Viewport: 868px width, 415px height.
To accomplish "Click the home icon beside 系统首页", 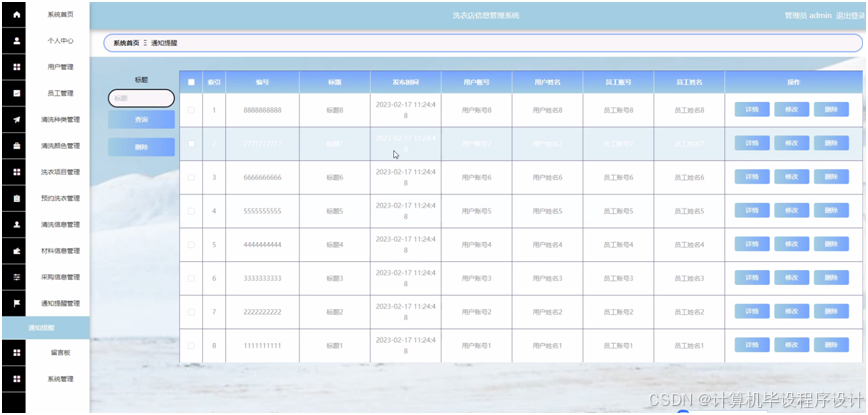I will [17, 14].
